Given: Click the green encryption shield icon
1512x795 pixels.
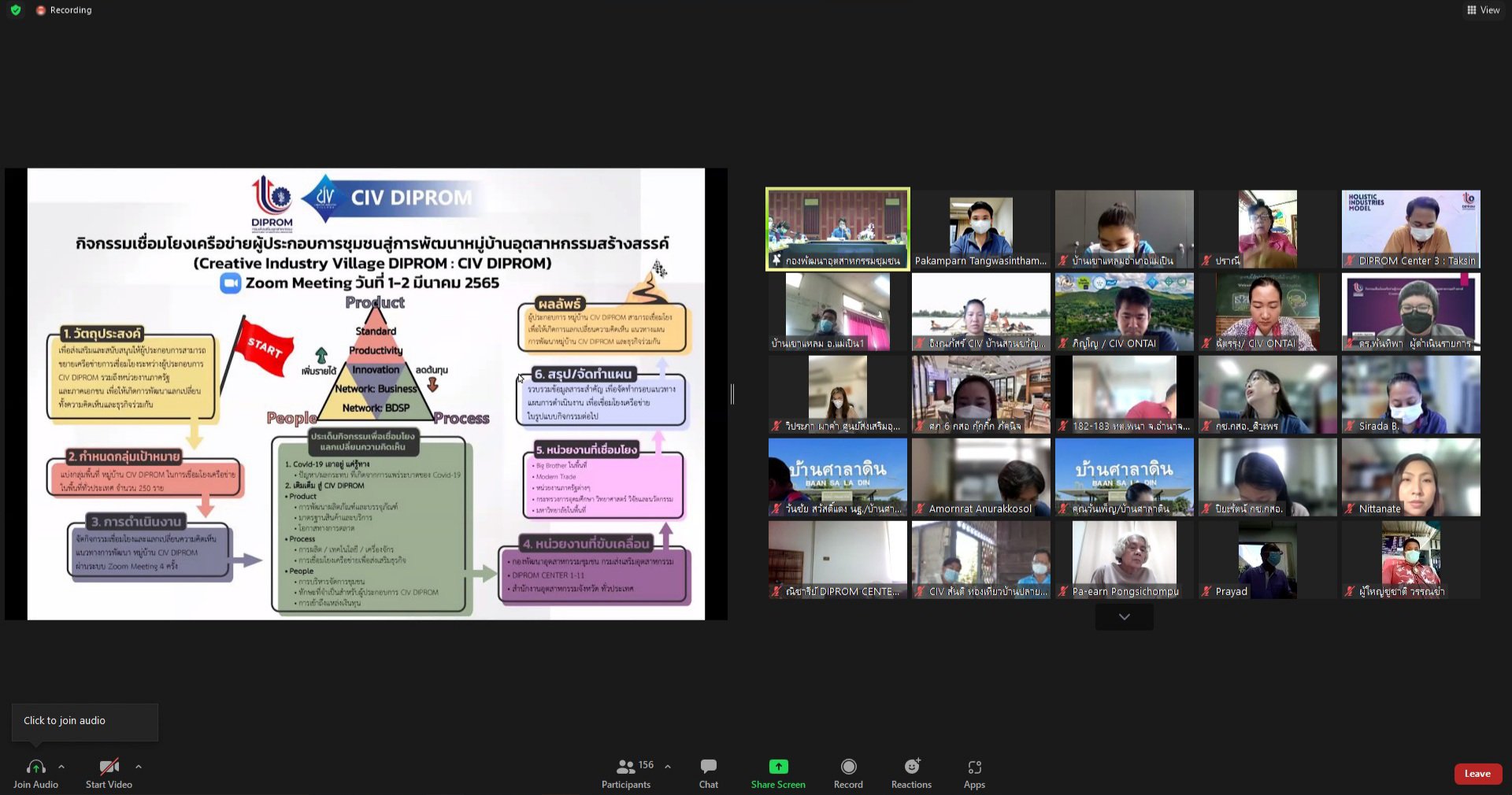Looking at the screenshot, I should point(16,10).
